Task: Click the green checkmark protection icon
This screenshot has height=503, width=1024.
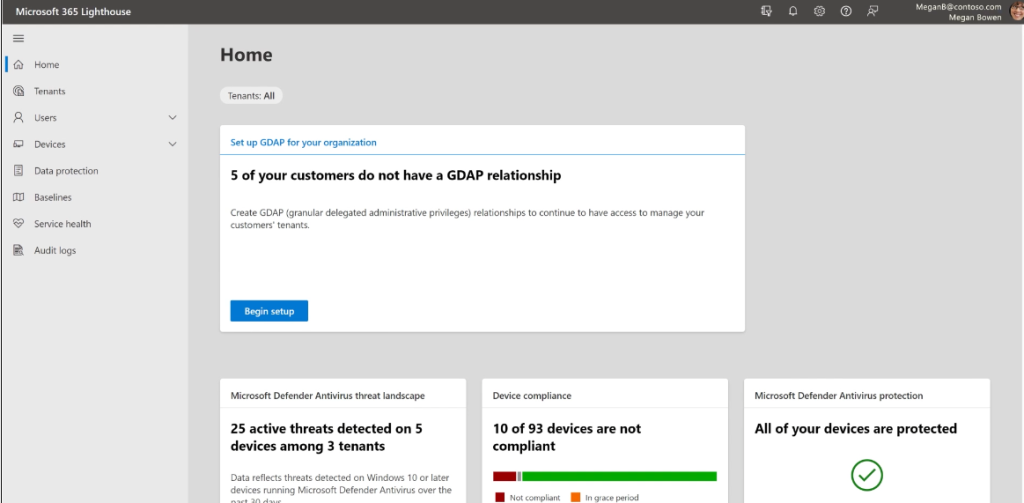Action: (x=867, y=475)
